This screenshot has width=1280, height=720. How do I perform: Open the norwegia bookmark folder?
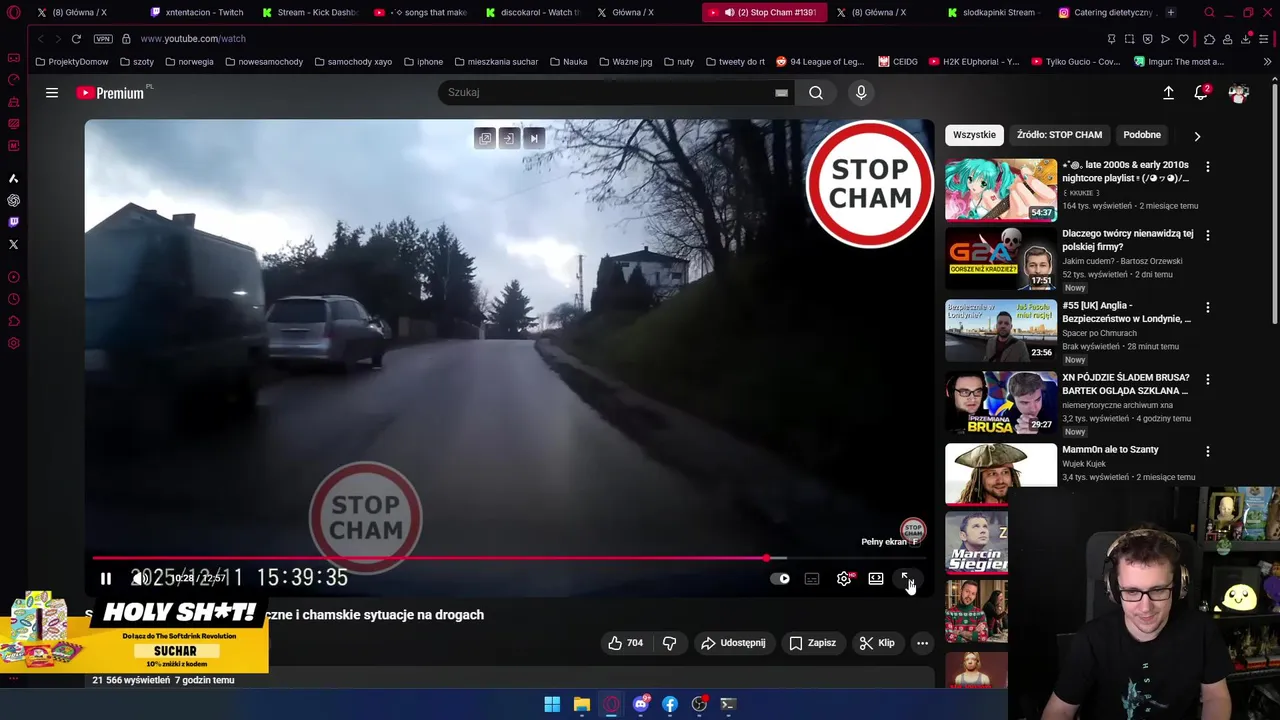pos(190,62)
